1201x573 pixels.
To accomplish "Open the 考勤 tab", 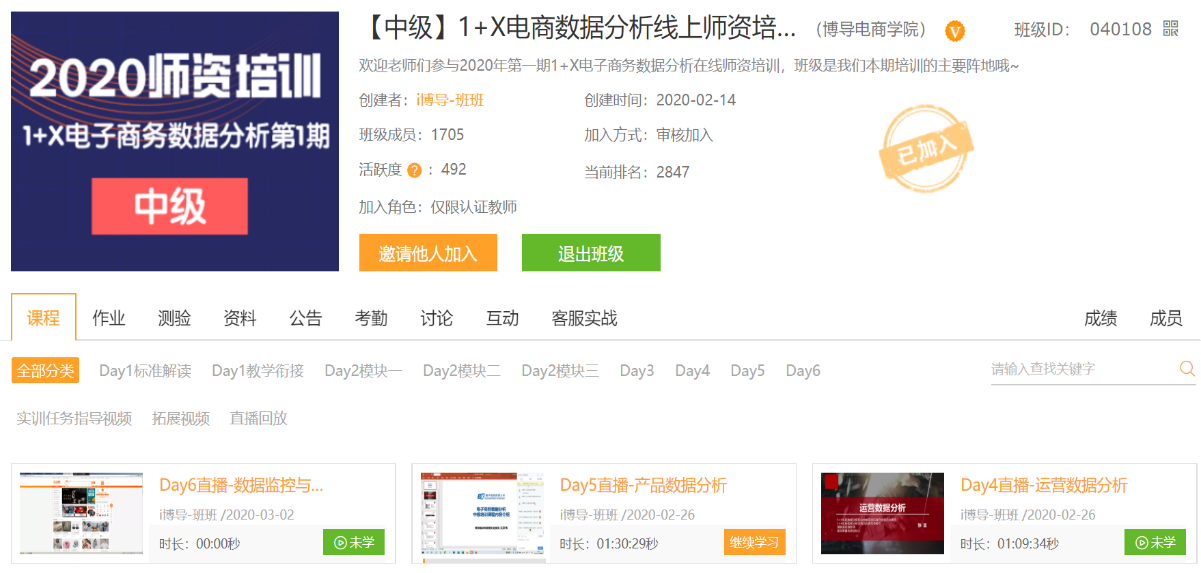I will [x=371, y=318].
